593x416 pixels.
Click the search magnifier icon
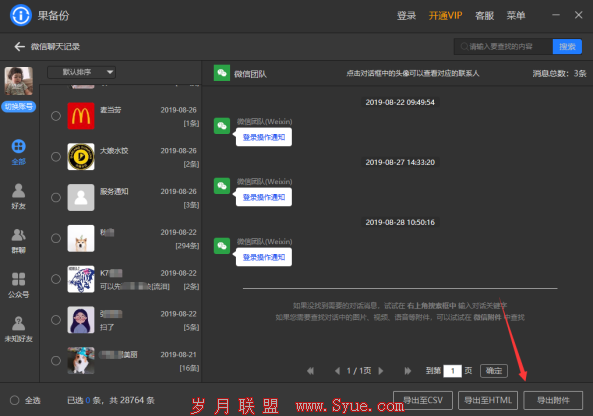464,47
